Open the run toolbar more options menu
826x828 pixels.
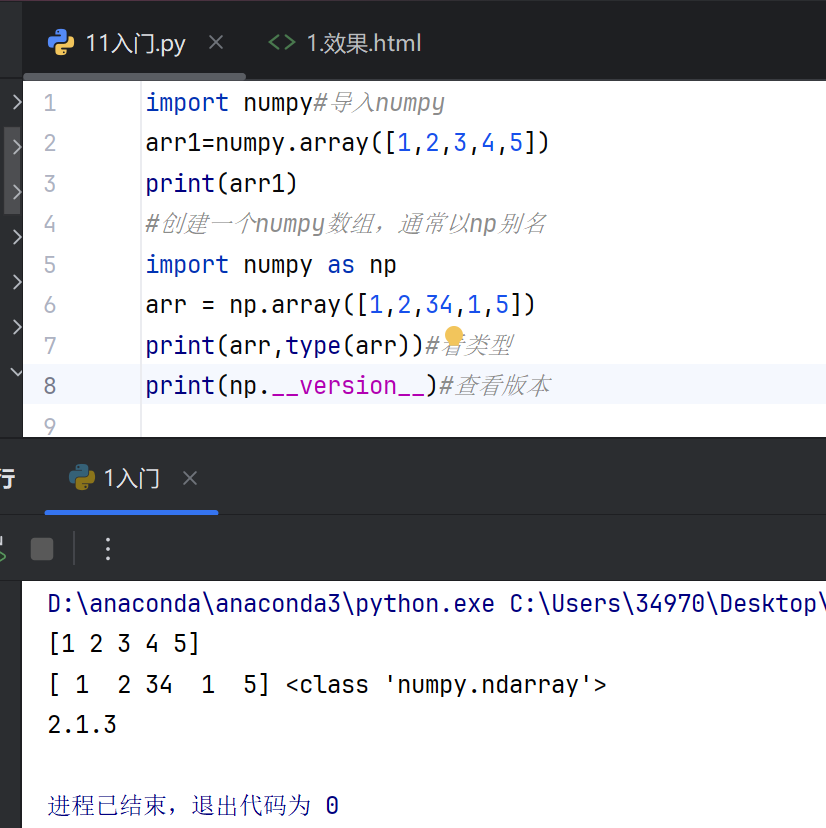[108, 549]
